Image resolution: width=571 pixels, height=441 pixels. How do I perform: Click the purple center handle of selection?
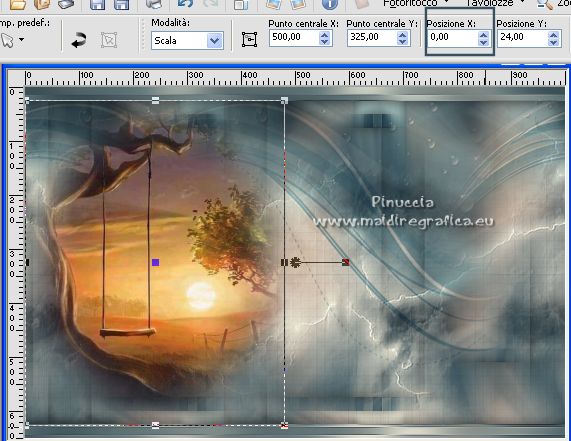pyautogui.click(x=155, y=263)
